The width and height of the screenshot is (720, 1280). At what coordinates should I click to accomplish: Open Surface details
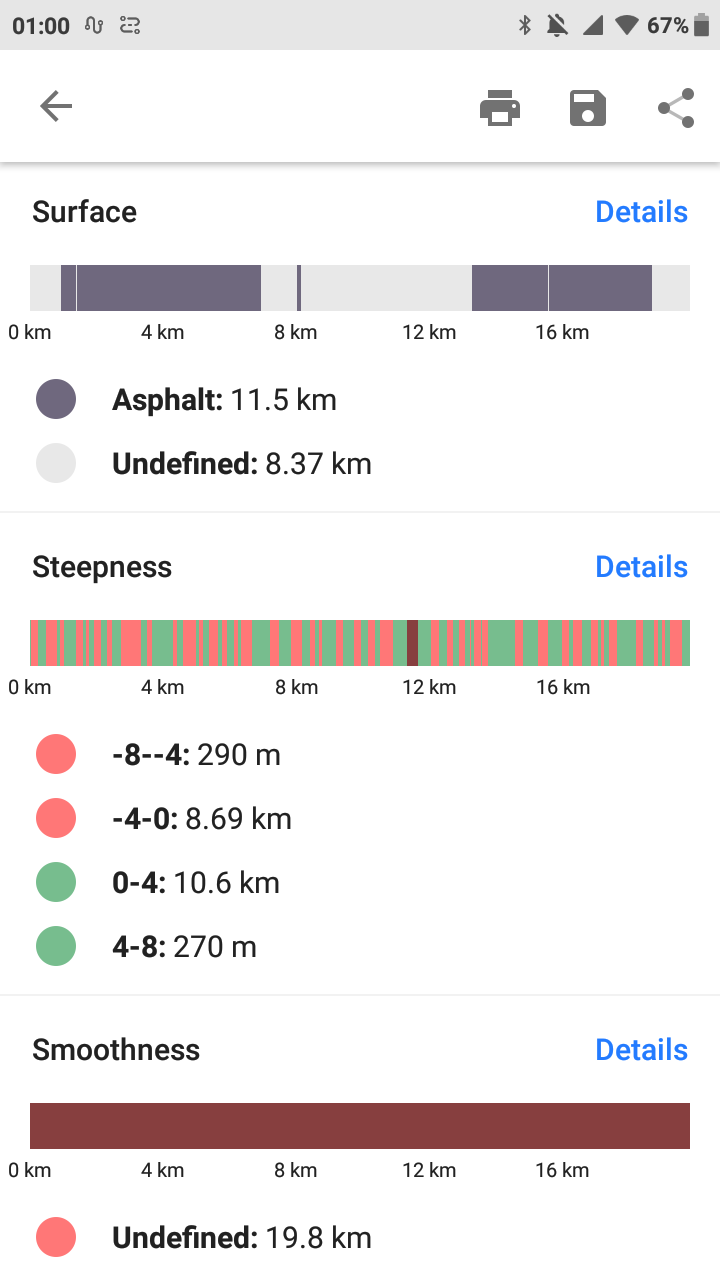tap(641, 212)
